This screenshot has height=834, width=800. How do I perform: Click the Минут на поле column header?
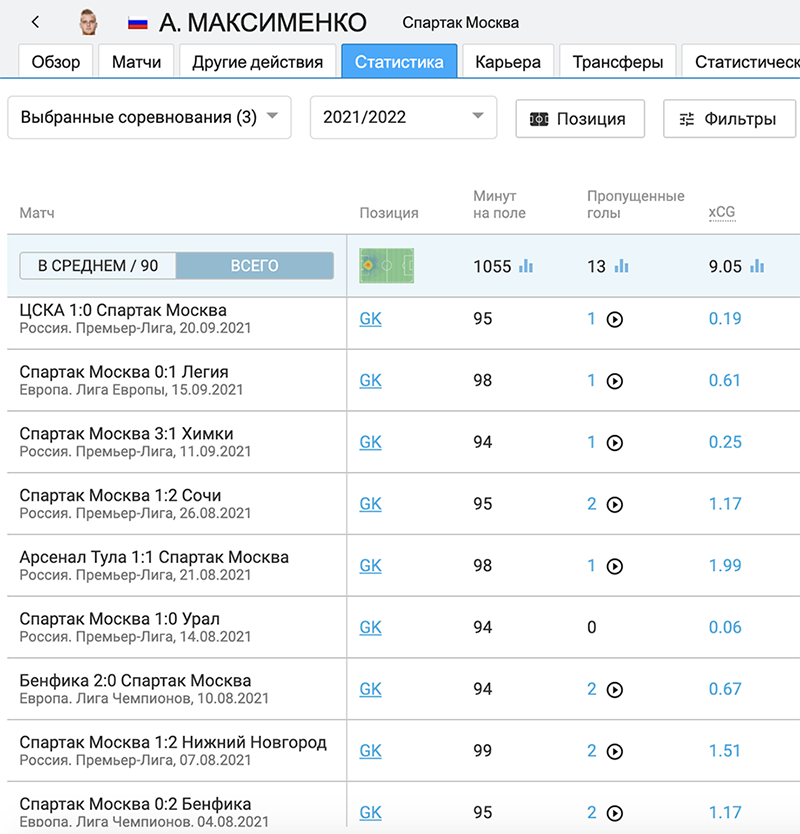499,204
